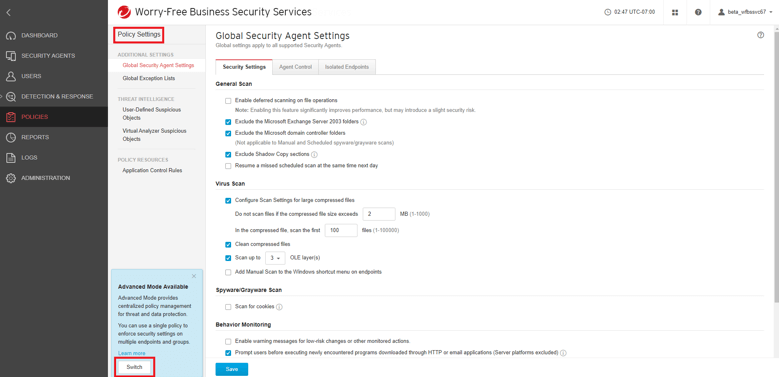Viewport: 779px width, 377px height.
Task: Enable Scan for cookies
Action: pos(228,307)
